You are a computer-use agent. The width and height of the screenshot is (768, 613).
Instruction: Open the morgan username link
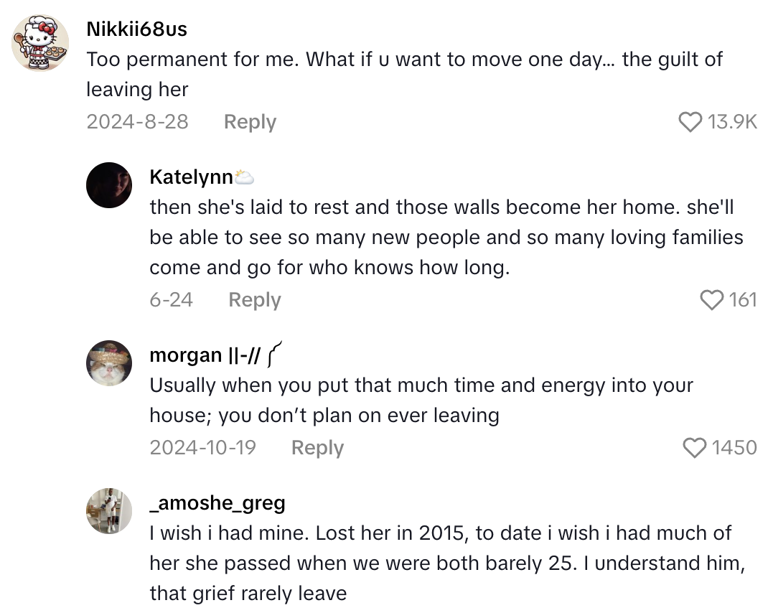(185, 355)
